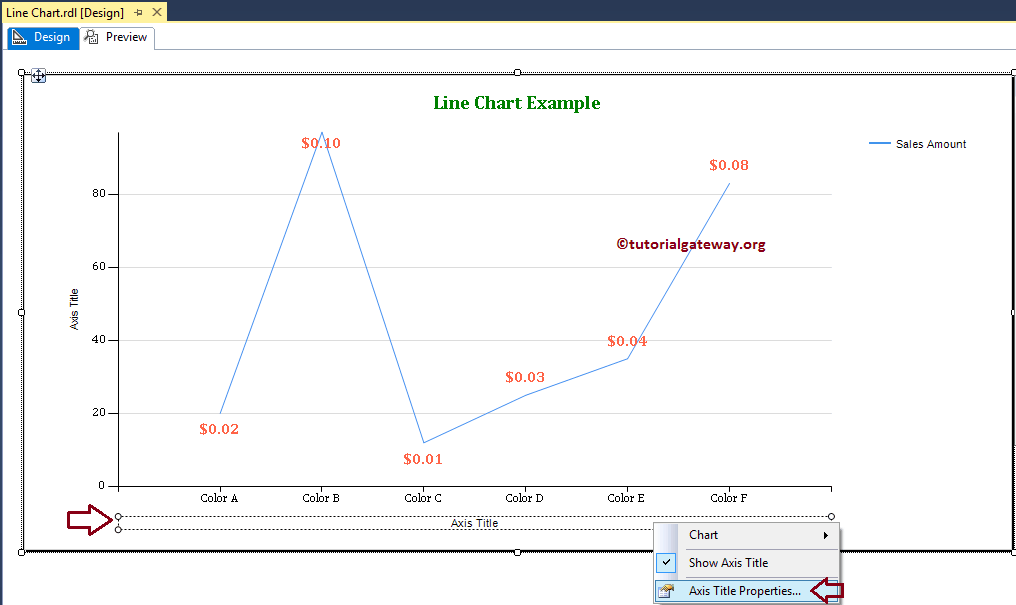Image resolution: width=1016 pixels, height=605 pixels.
Task: Click the $0.04 data label
Action: point(627,341)
